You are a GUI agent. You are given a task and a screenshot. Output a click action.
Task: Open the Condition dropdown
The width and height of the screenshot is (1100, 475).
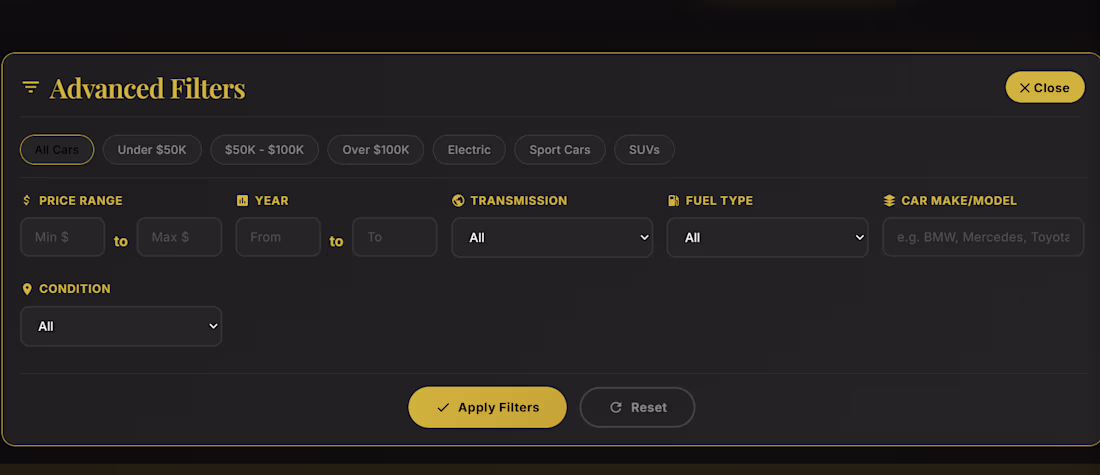(121, 326)
